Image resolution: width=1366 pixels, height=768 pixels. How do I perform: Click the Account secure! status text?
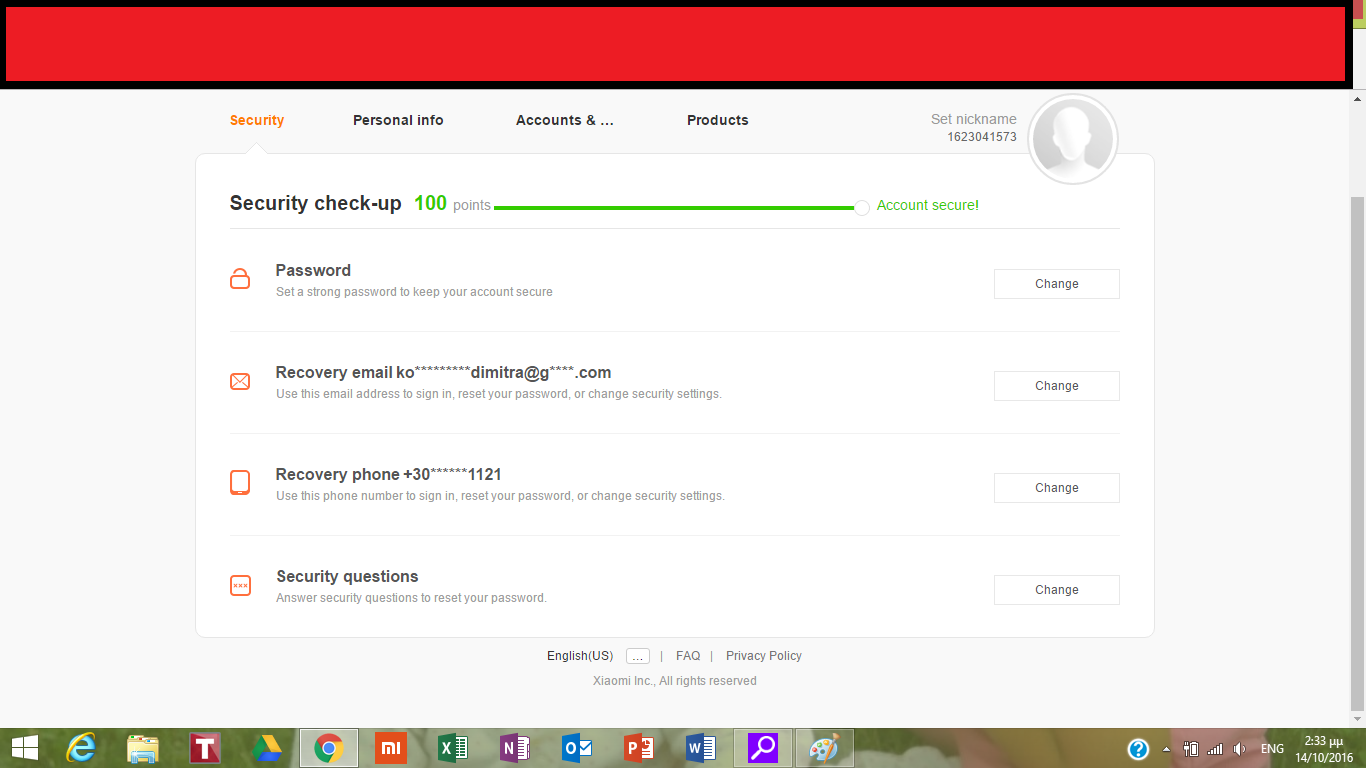pos(928,205)
